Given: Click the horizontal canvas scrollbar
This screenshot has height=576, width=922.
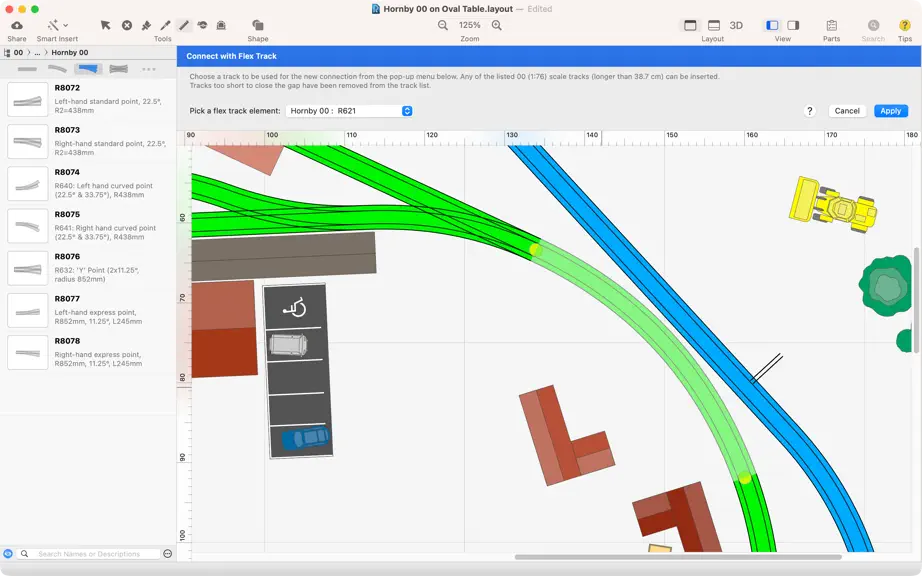Looking at the screenshot, I should pos(678,557).
